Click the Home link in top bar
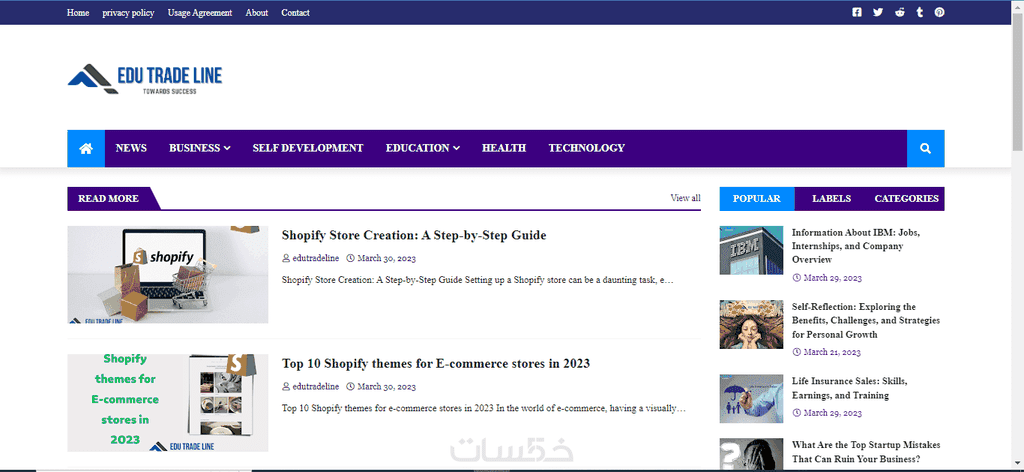 pyautogui.click(x=78, y=12)
